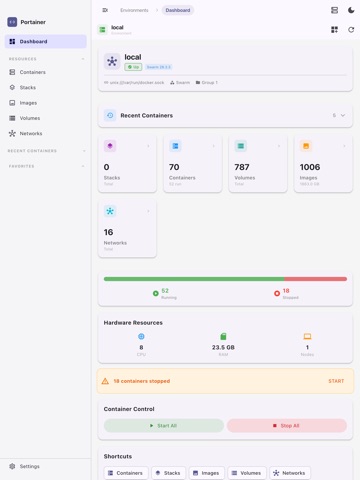Image resolution: width=360 pixels, height=480 pixels.
Task: Click the green local environment icon in the header
Action: 102,30
